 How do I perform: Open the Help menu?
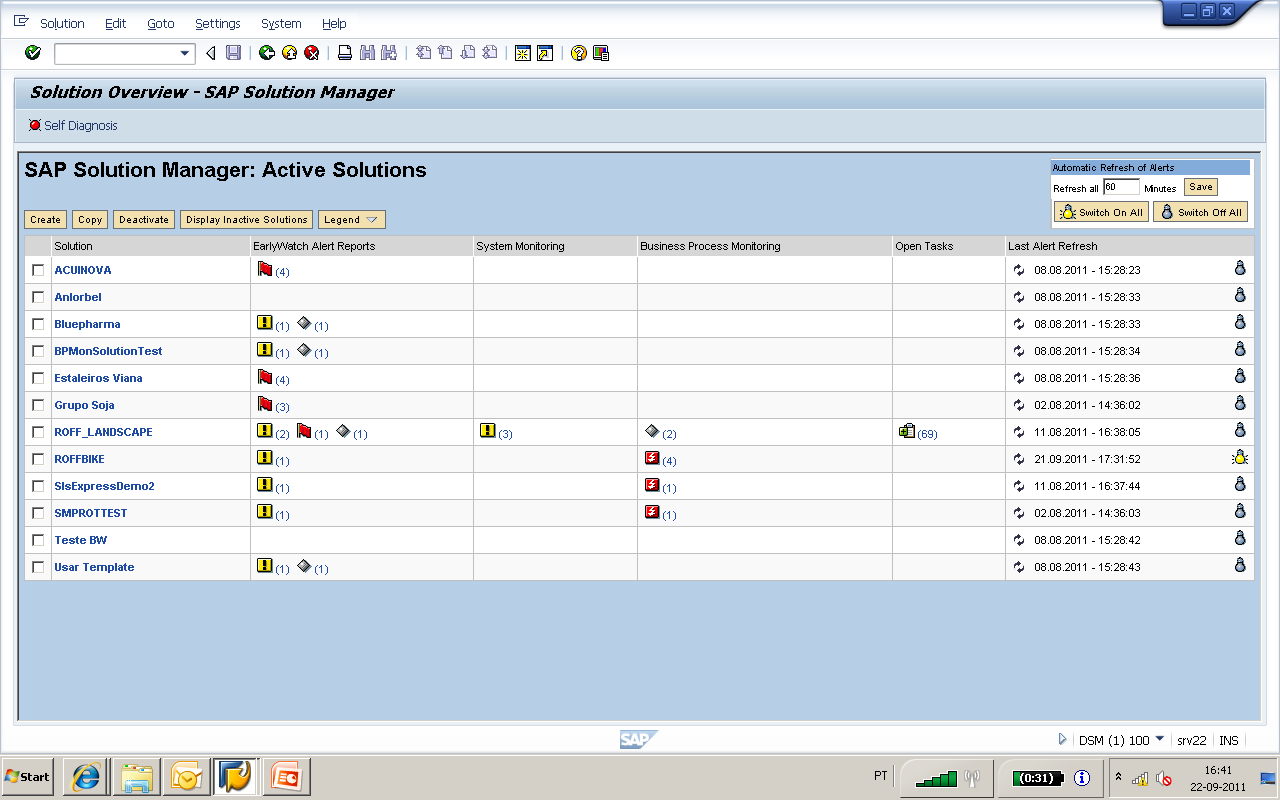click(334, 23)
